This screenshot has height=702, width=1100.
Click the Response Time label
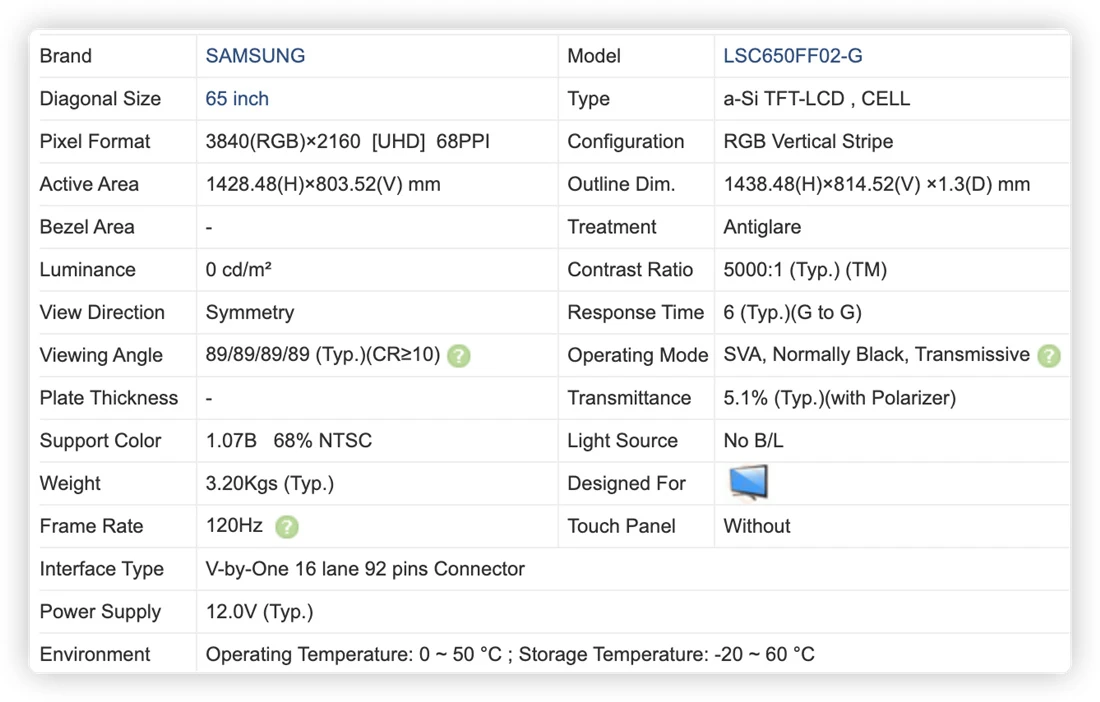[636, 313]
